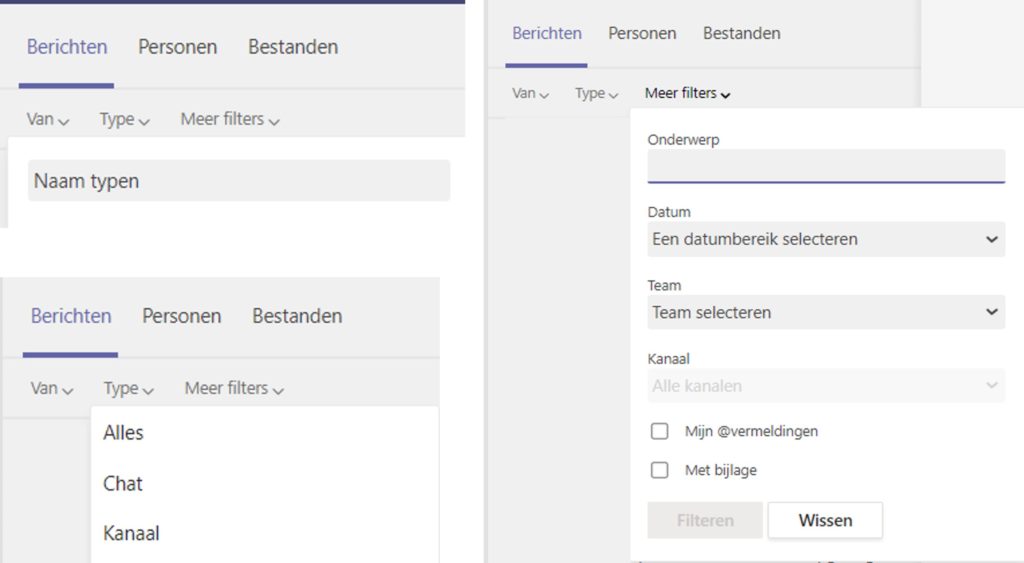Enable the 'Mijn @vermeldingen' checkbox
Screen dimensions: 1024x563
click(x=660, y=431)
